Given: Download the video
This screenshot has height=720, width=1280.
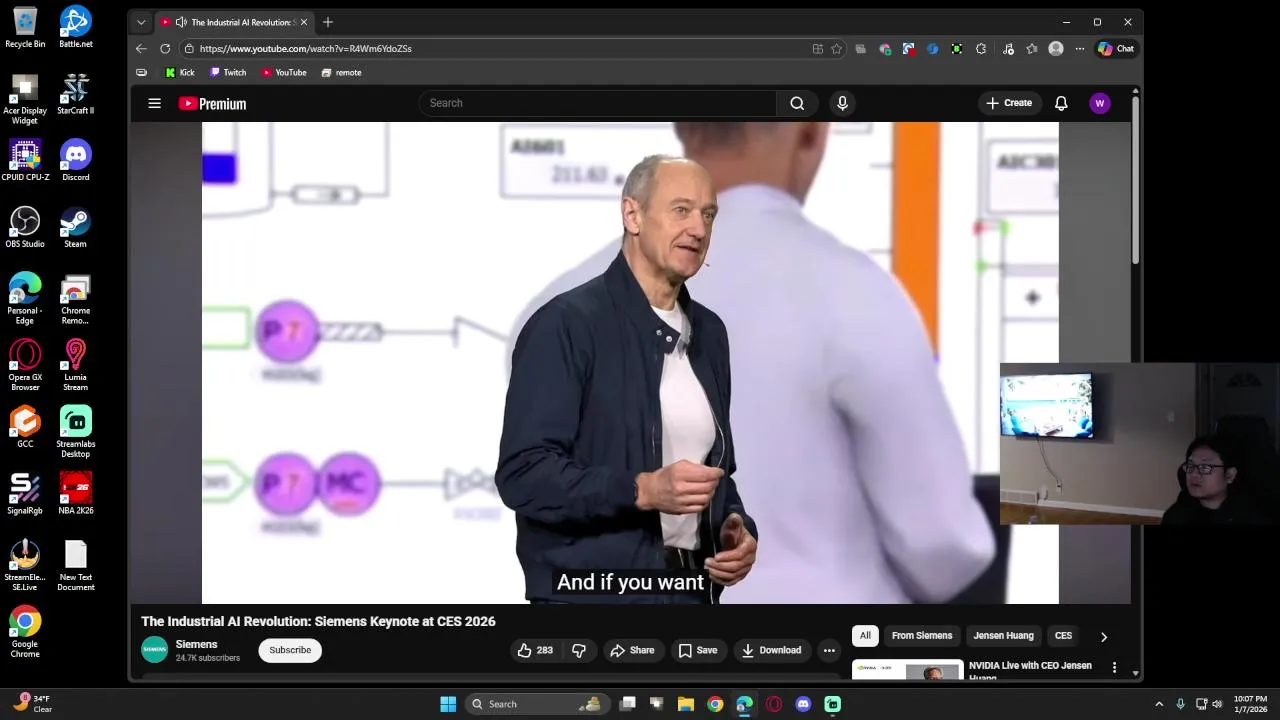Looking at the screenshot, I should coord(771,650).
